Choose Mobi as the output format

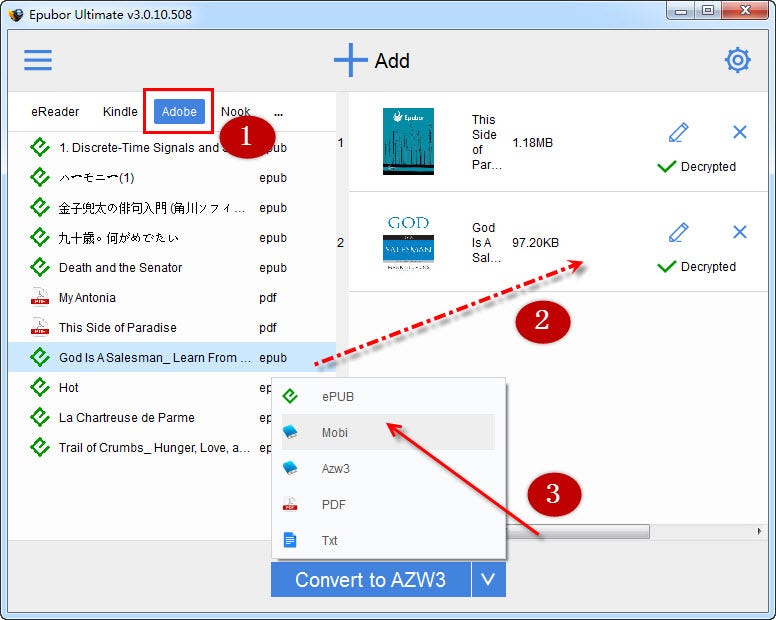[388, 432]
